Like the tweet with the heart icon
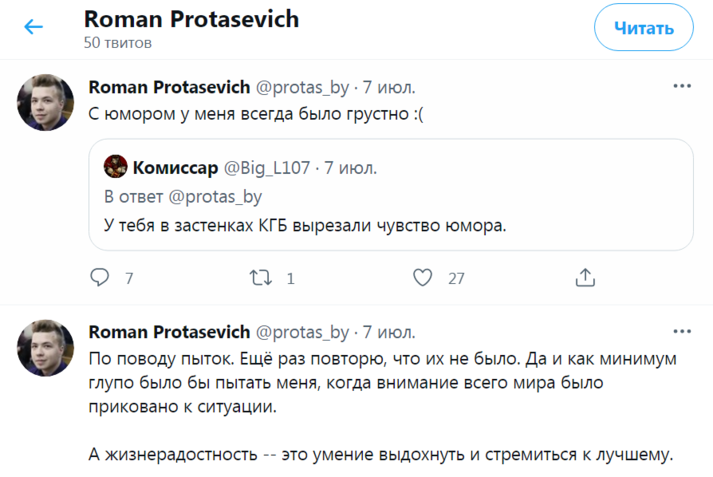This screenshot has width=713, height=477. (423, 277)
